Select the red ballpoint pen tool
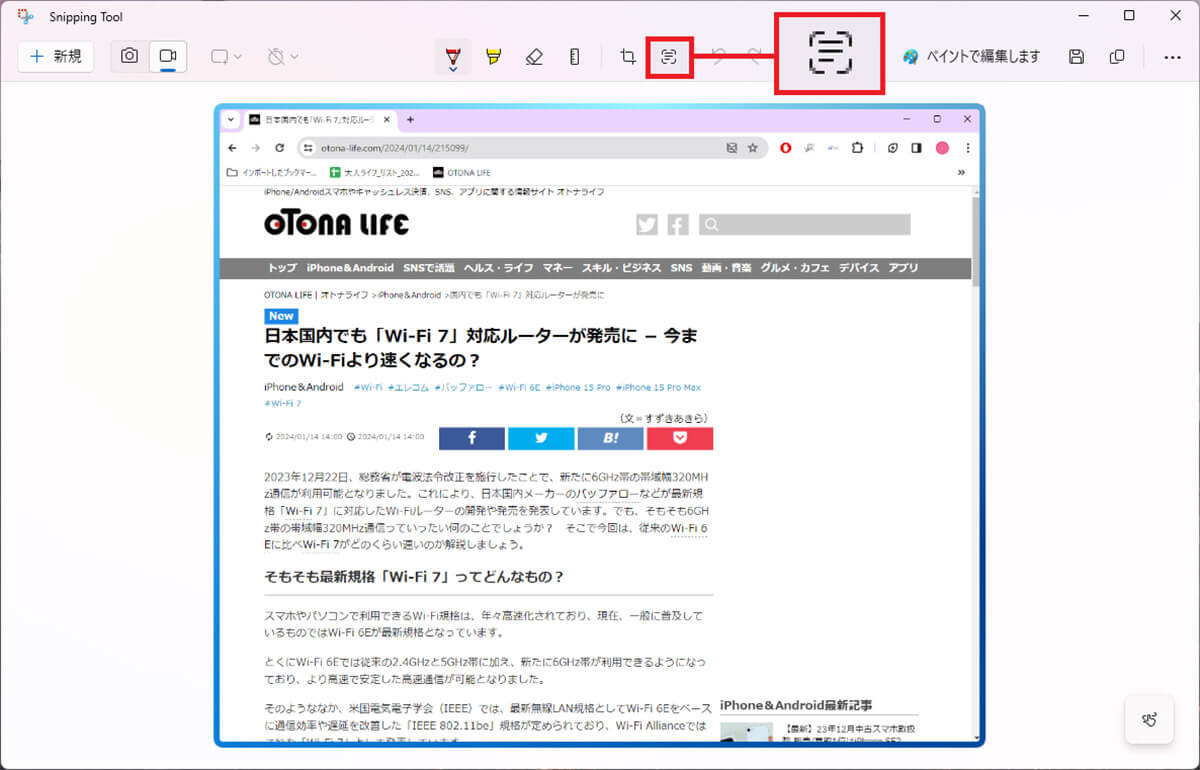The height and width of the screenshot is (770, 1200). coord(453,57)
